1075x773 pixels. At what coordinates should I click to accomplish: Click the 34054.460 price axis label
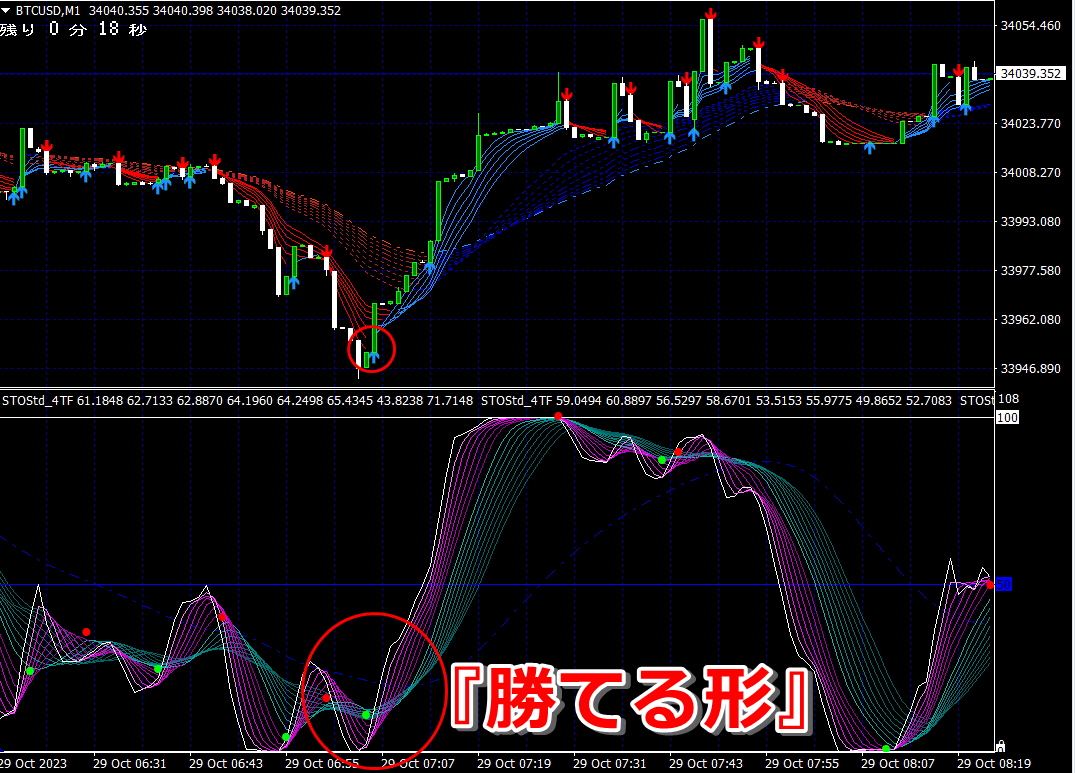[1030, 25]
